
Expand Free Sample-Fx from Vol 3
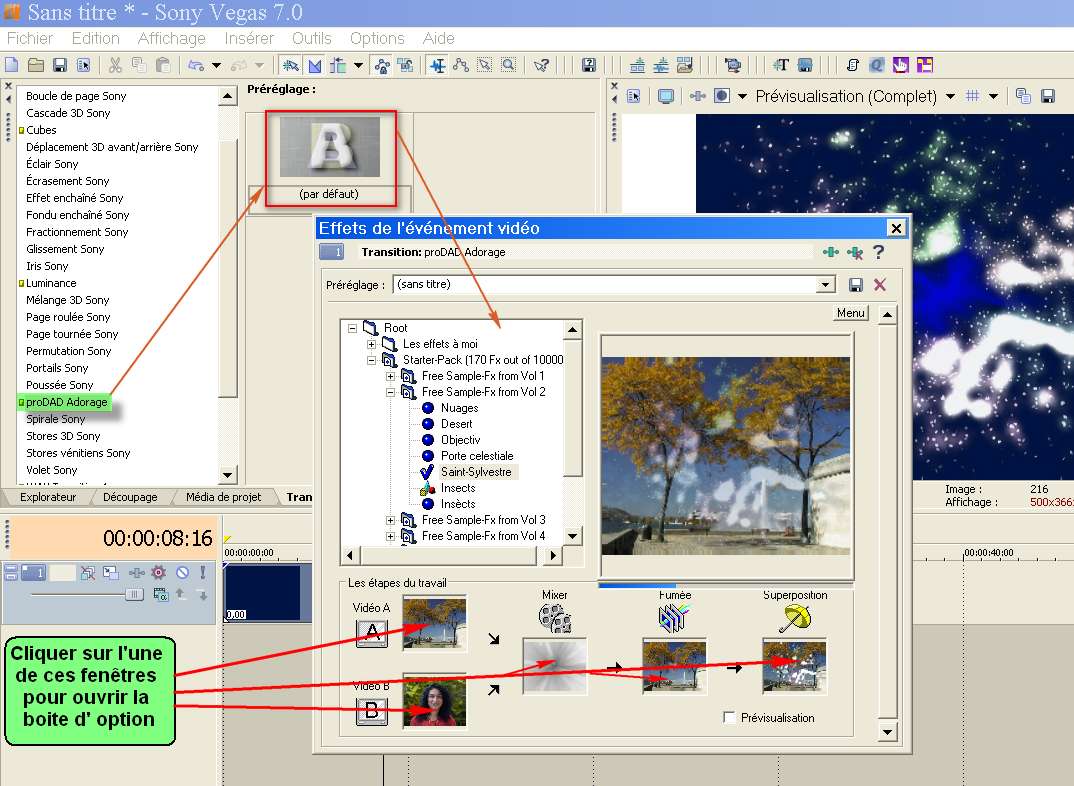pyautogui.click(x=390, y=520)
